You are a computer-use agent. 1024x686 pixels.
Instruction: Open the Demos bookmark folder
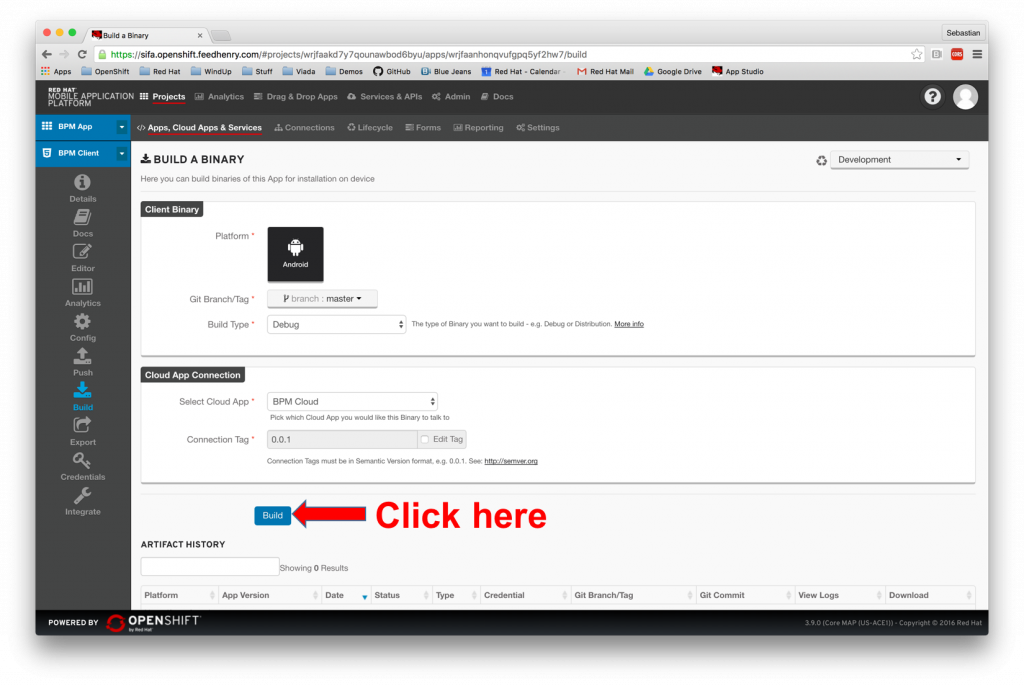(344, 71)
